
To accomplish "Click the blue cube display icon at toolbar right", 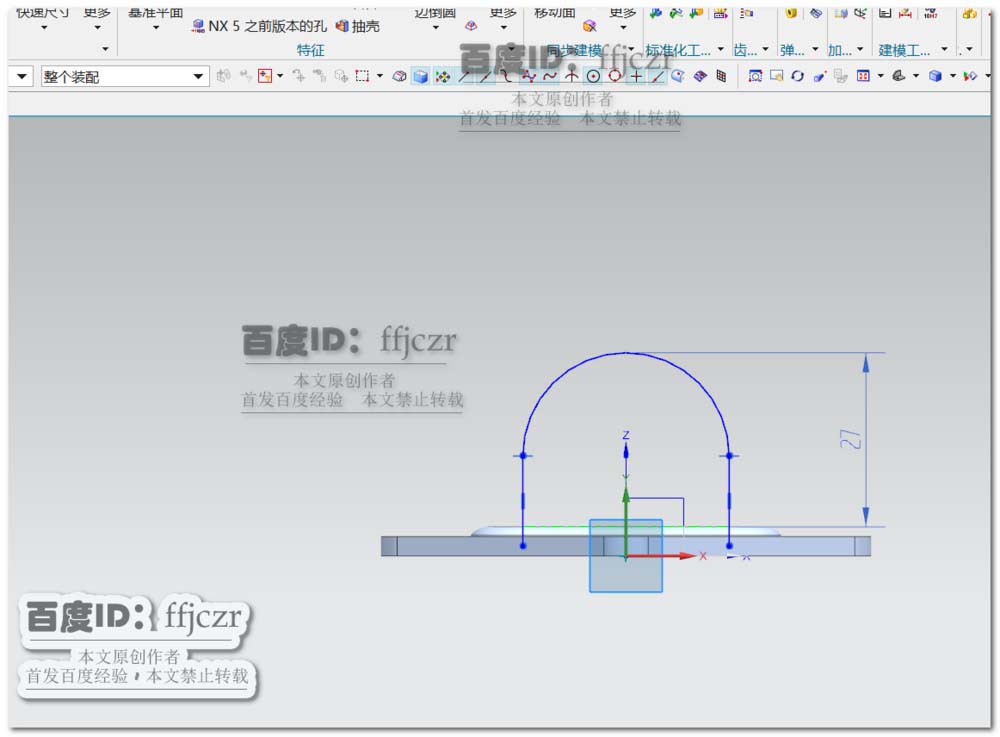I will 935,77.
